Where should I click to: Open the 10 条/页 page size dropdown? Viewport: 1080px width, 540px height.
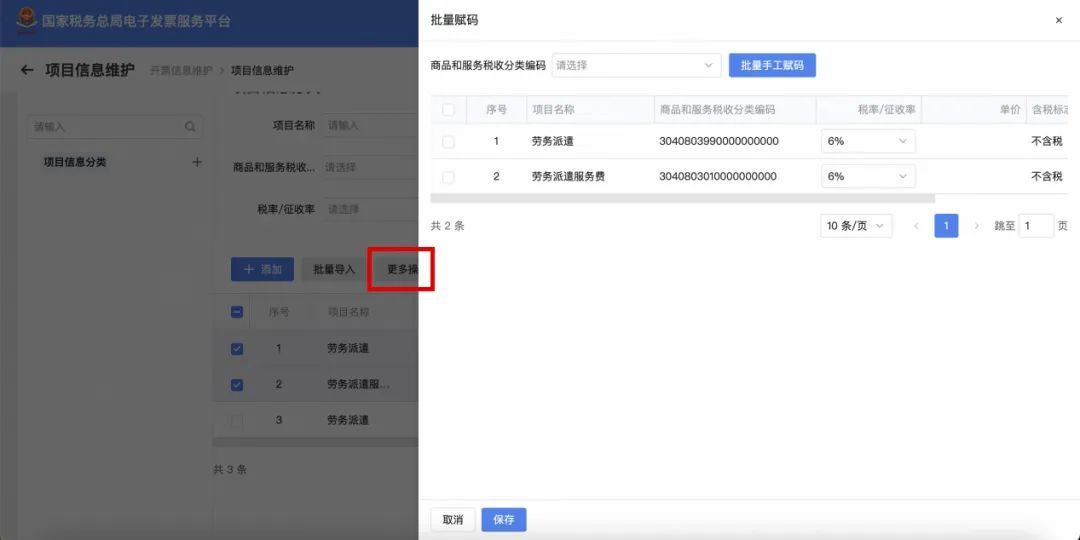click(x=856, y=226)
